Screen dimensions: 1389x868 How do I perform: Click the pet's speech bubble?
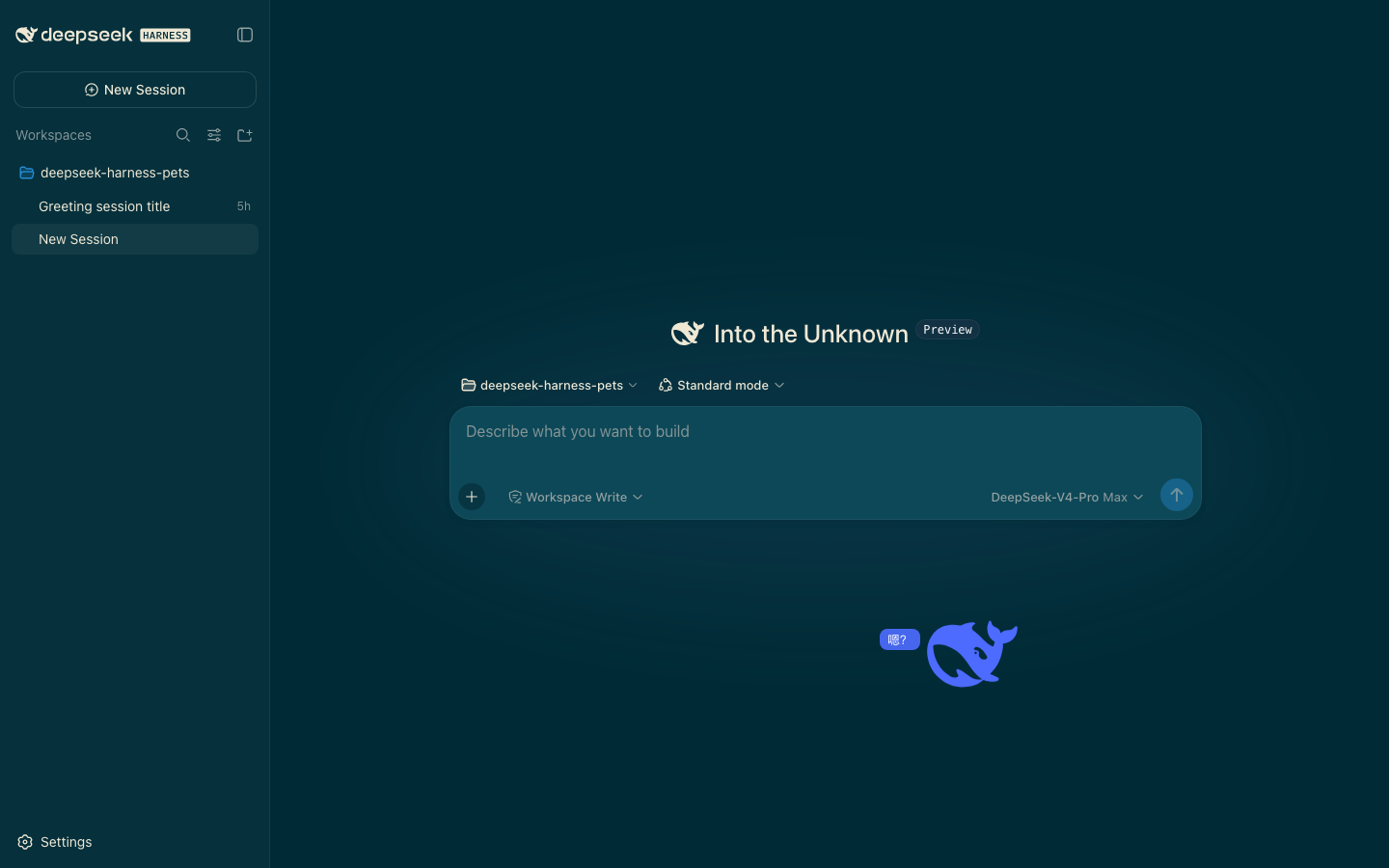point(899,639)
